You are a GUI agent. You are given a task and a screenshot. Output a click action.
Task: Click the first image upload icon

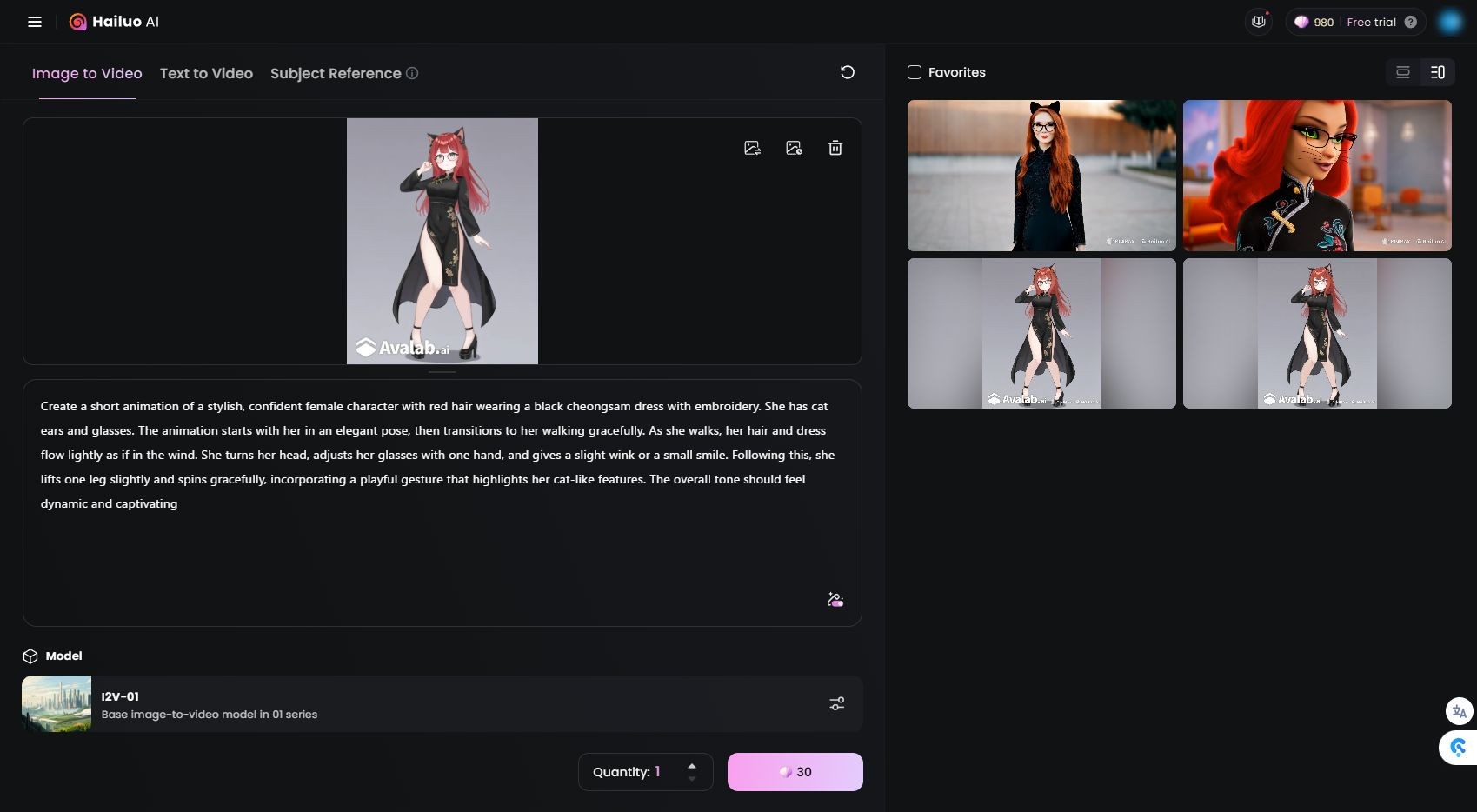752,148
